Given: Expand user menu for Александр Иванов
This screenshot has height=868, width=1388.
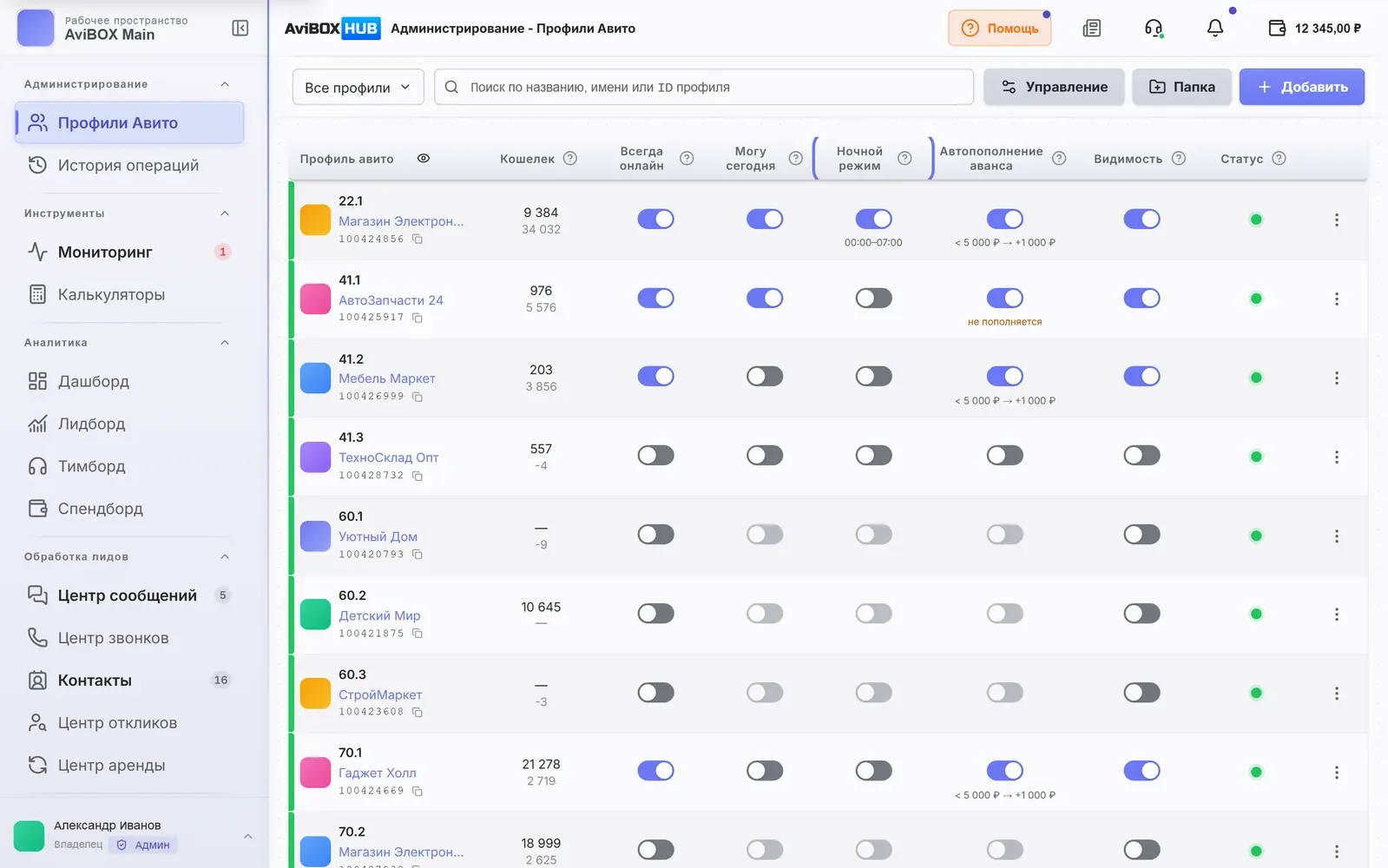Looking at the screenshot, I should tap(247, 836).
